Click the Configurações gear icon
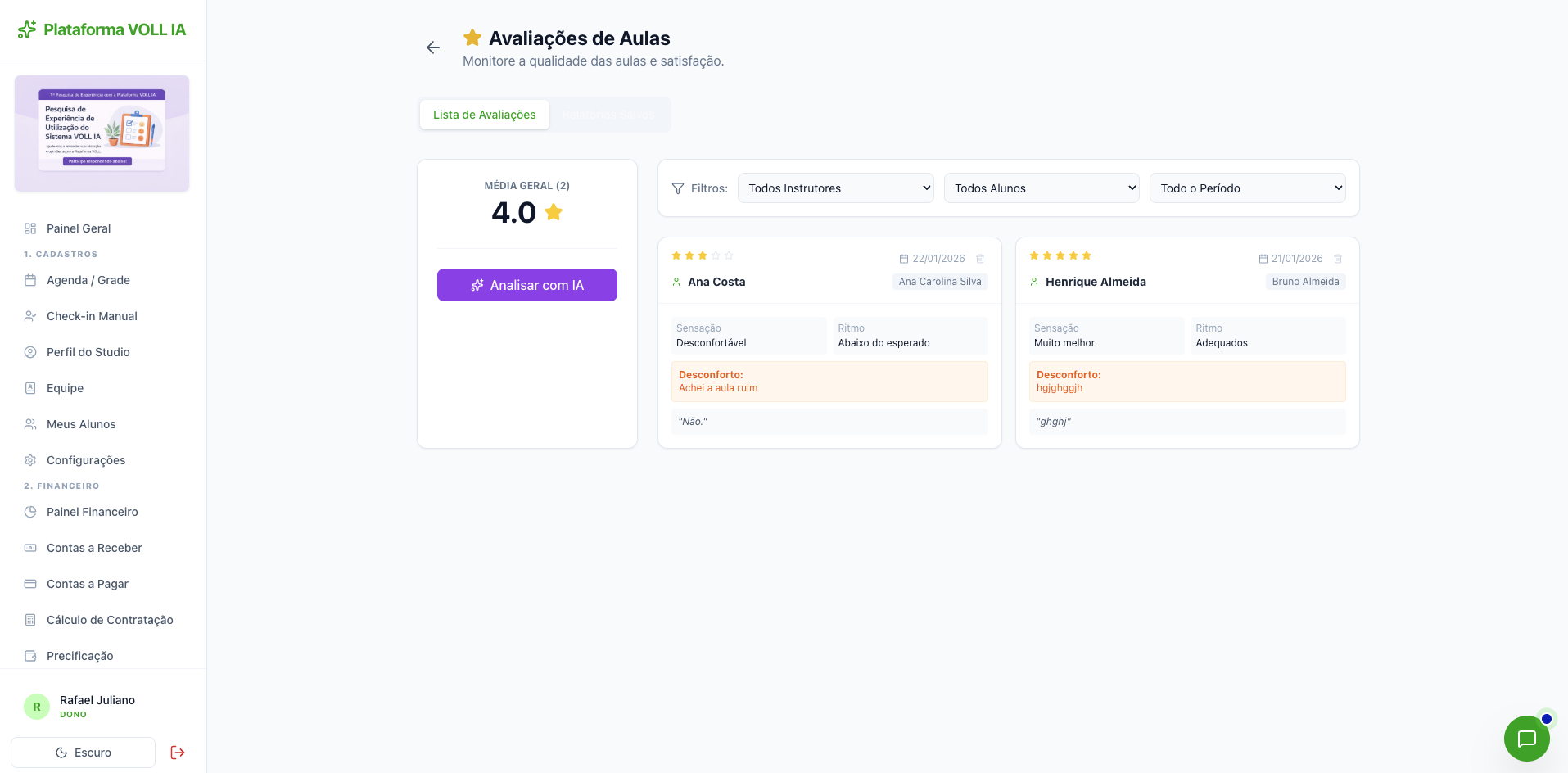 tap(30, 460)
